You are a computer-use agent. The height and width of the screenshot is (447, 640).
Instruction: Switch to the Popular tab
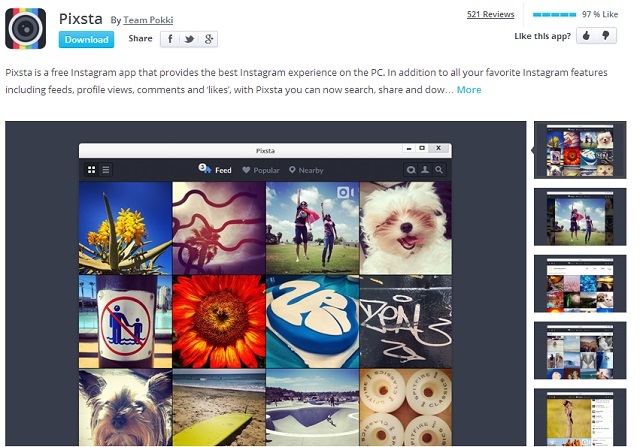pos(261,170)
